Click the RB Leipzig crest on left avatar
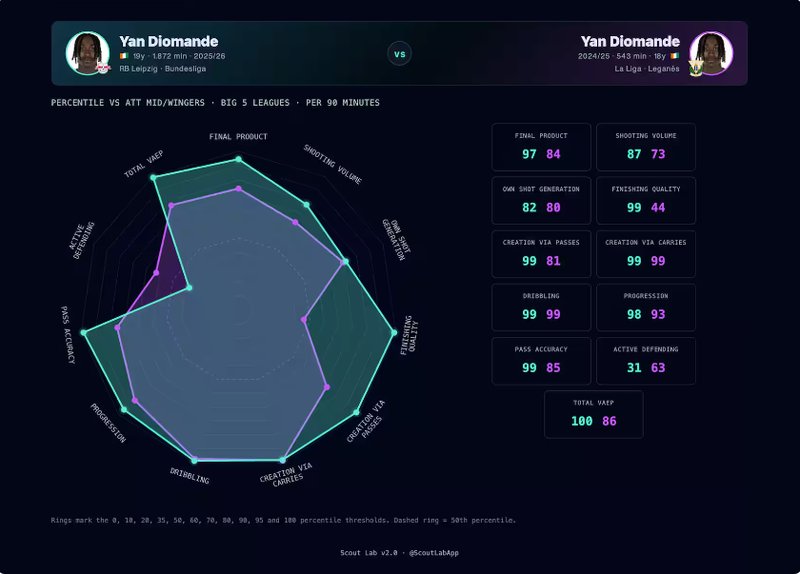 point(102,68)
